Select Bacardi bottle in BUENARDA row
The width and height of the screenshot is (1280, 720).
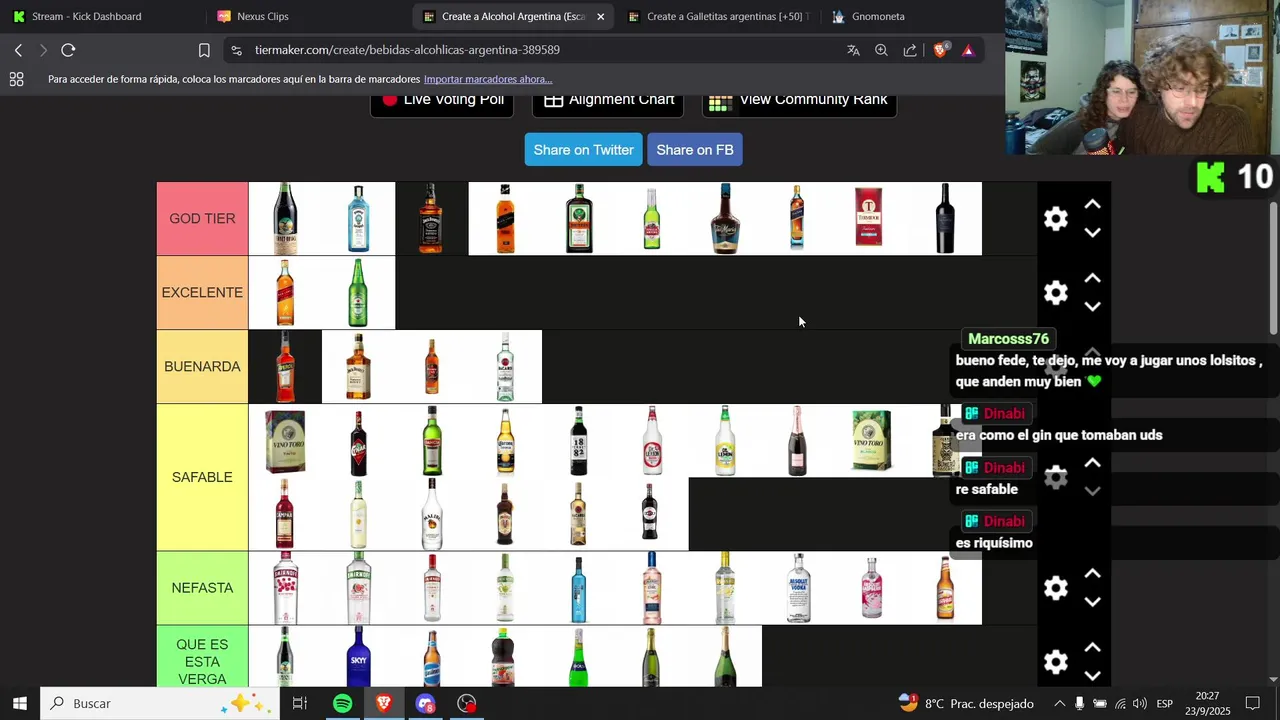tap(505, 366)
